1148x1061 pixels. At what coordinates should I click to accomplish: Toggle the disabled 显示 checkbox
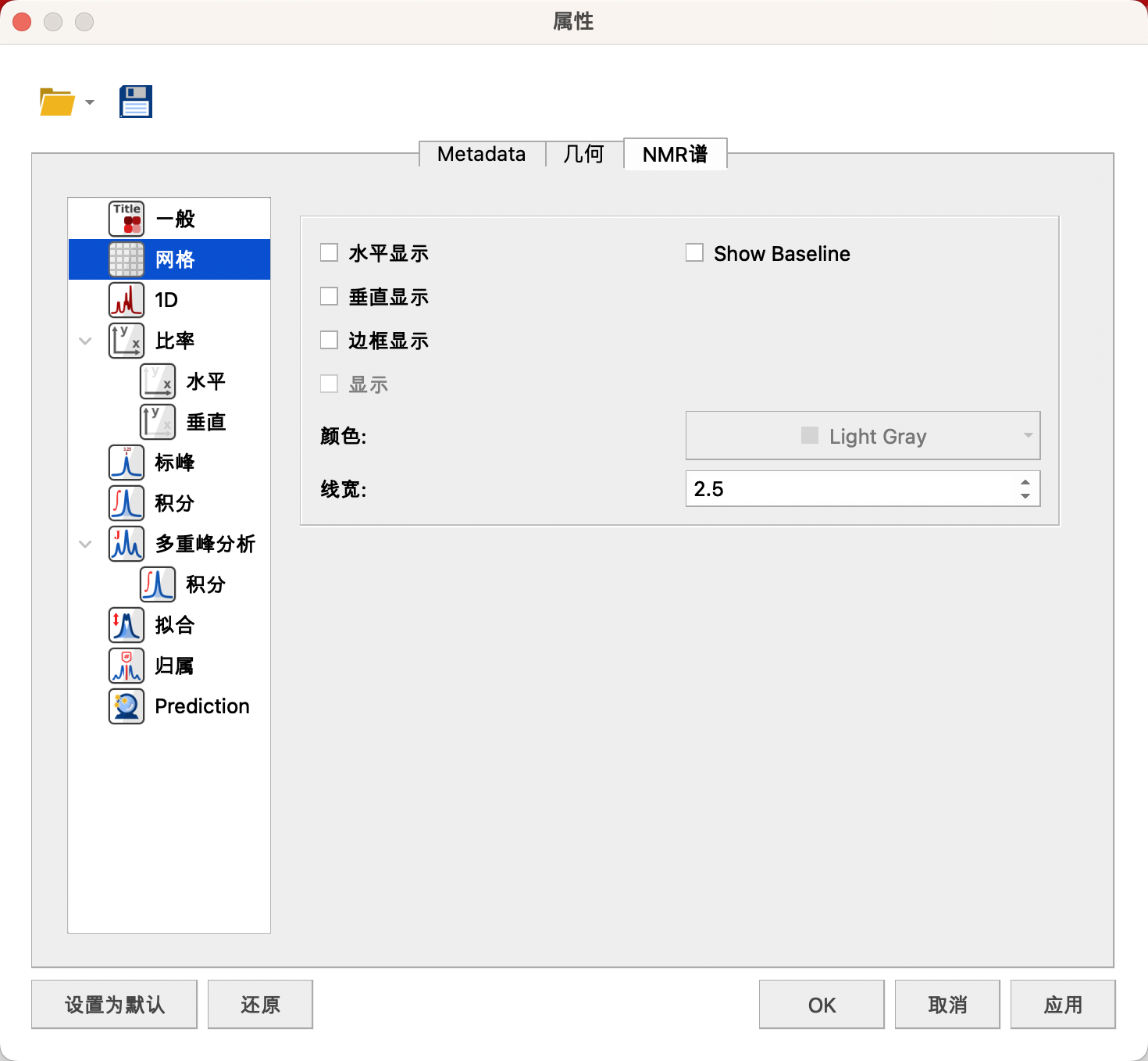point(329,384)
